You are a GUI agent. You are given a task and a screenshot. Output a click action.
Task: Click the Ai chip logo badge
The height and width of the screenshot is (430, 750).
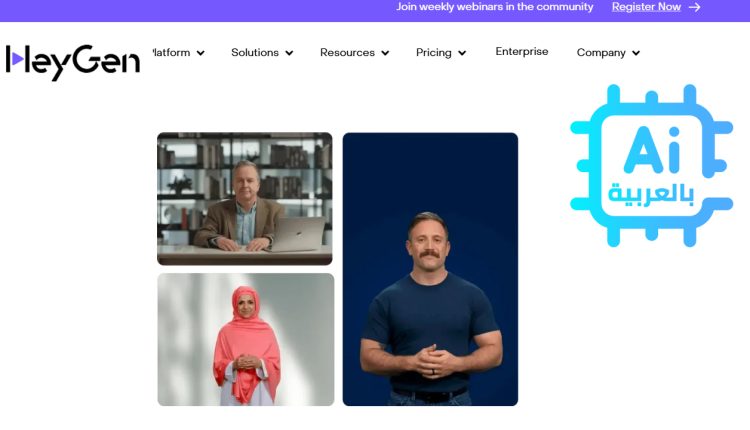tap(651, 165)
